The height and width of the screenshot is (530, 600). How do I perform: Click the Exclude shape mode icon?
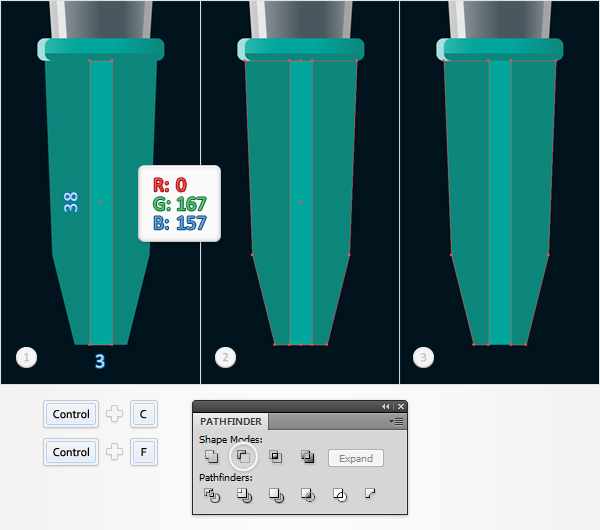tap(308, 456)
